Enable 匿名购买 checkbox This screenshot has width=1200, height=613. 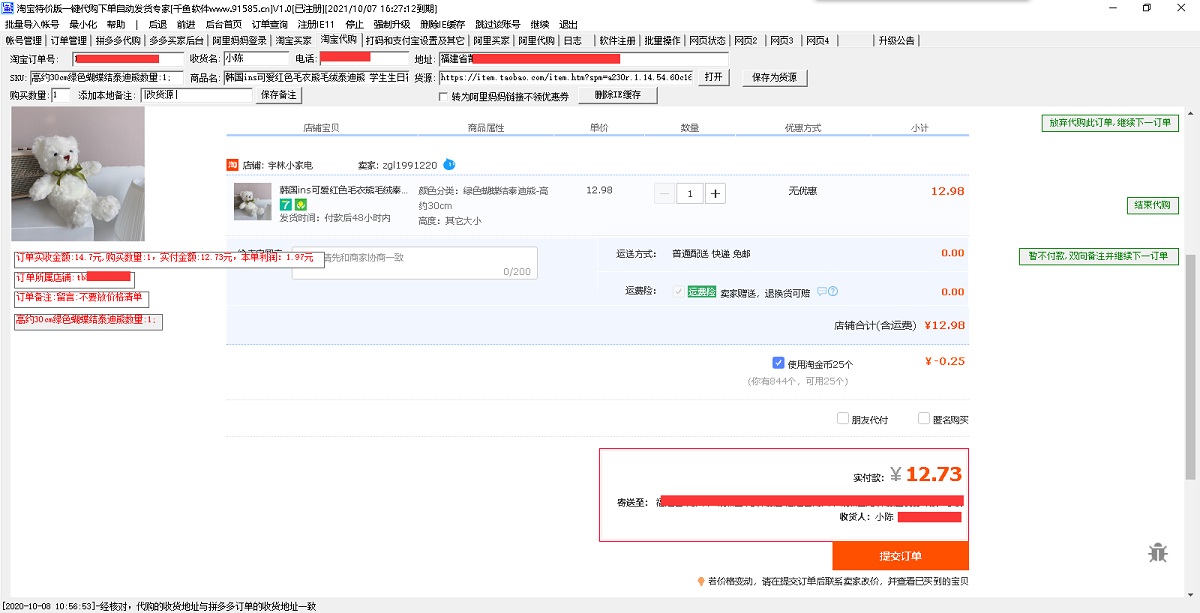[x=924, y=419]
